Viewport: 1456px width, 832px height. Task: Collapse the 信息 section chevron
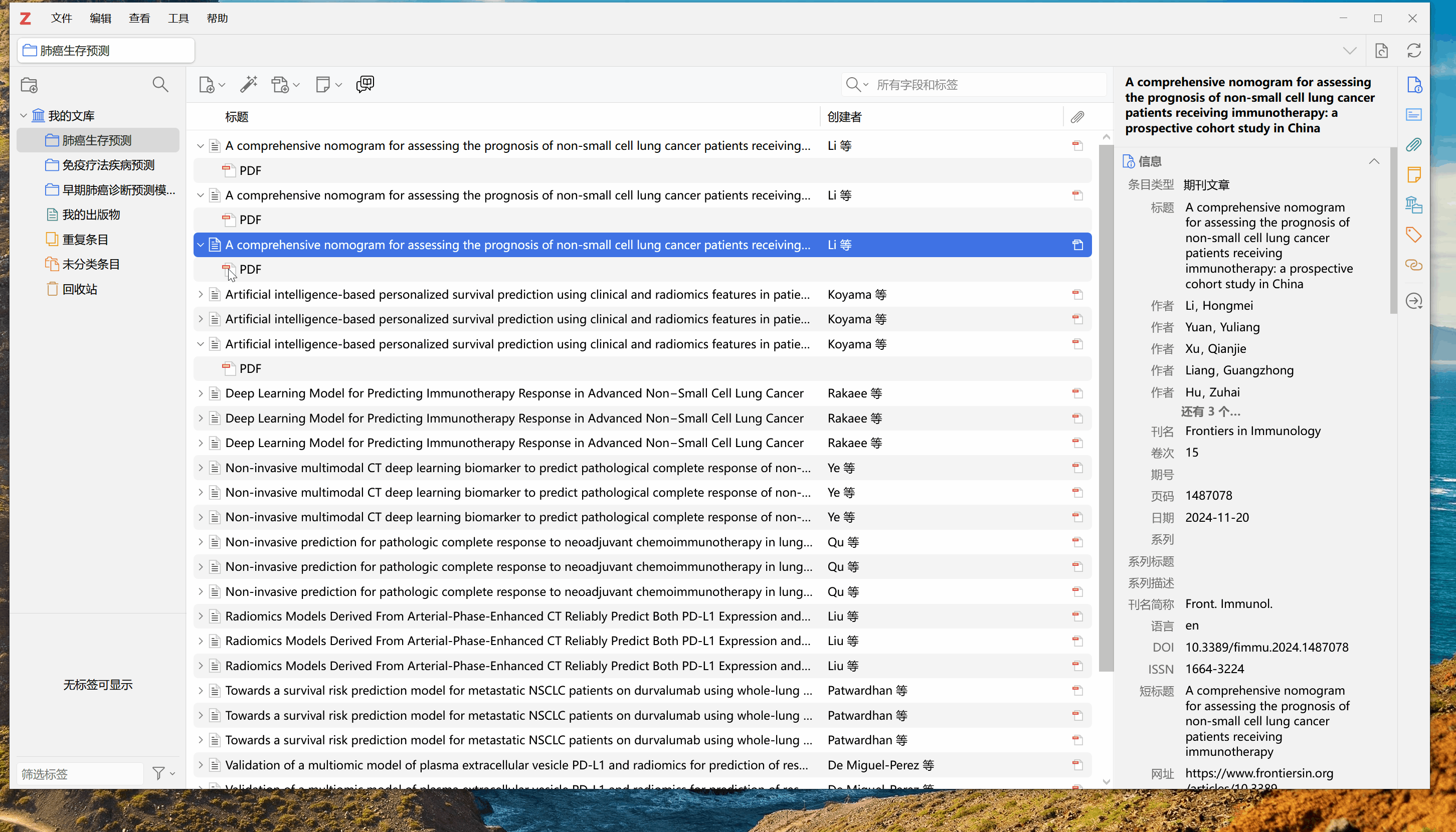coord(1374,162)
